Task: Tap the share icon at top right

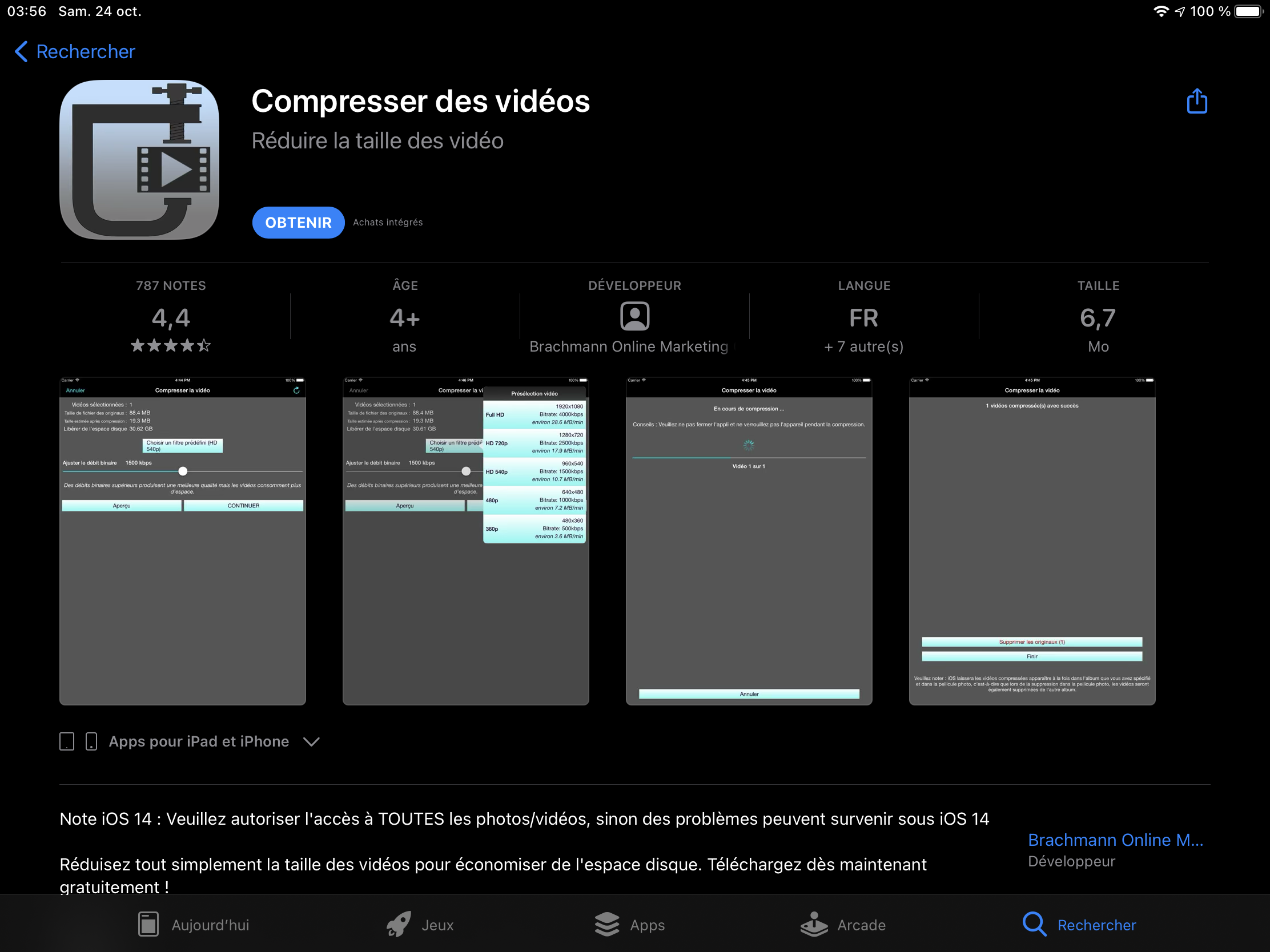Action: coord(1196,102)
